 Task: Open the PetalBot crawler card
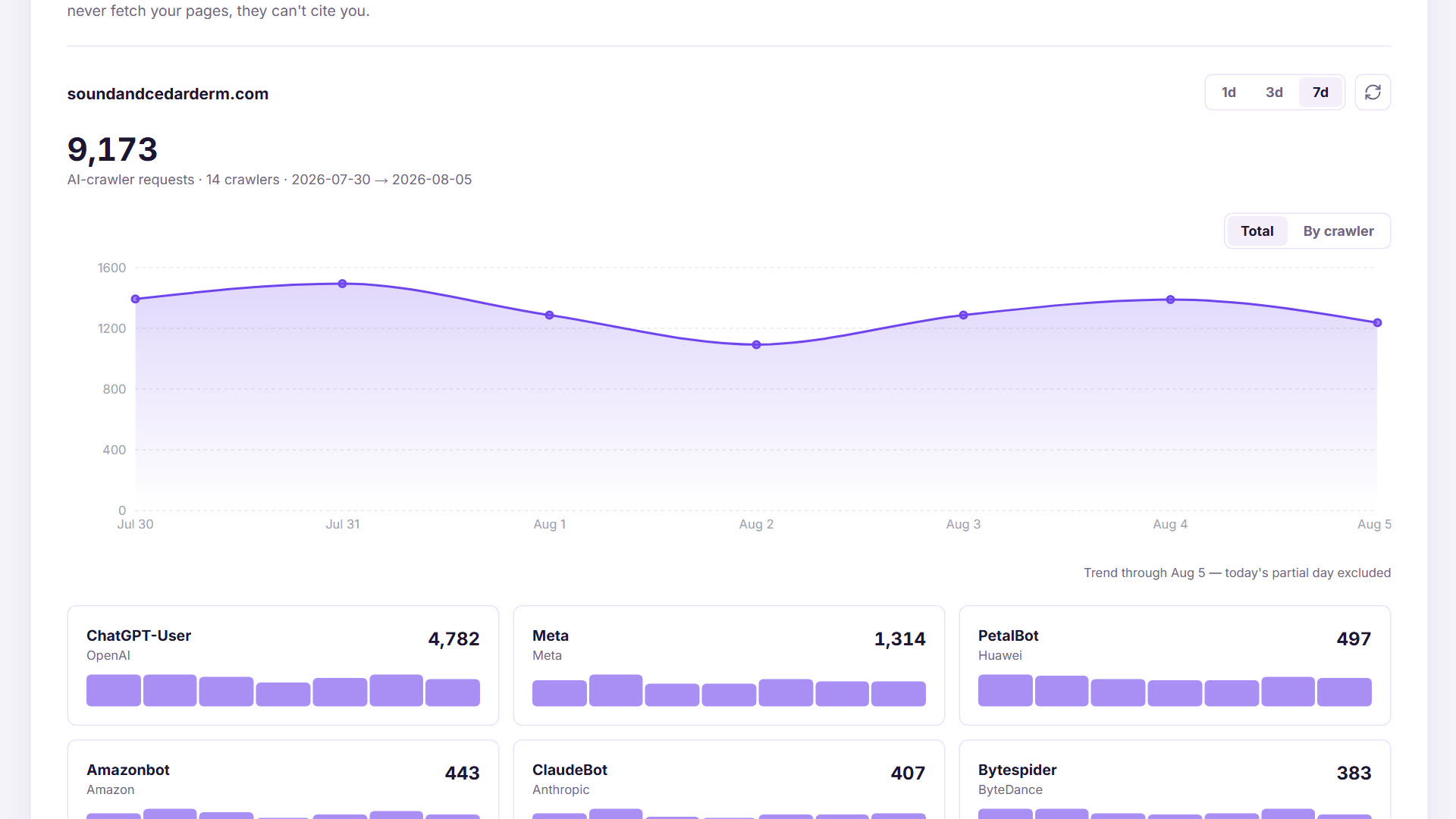[x=1175, y=665]
